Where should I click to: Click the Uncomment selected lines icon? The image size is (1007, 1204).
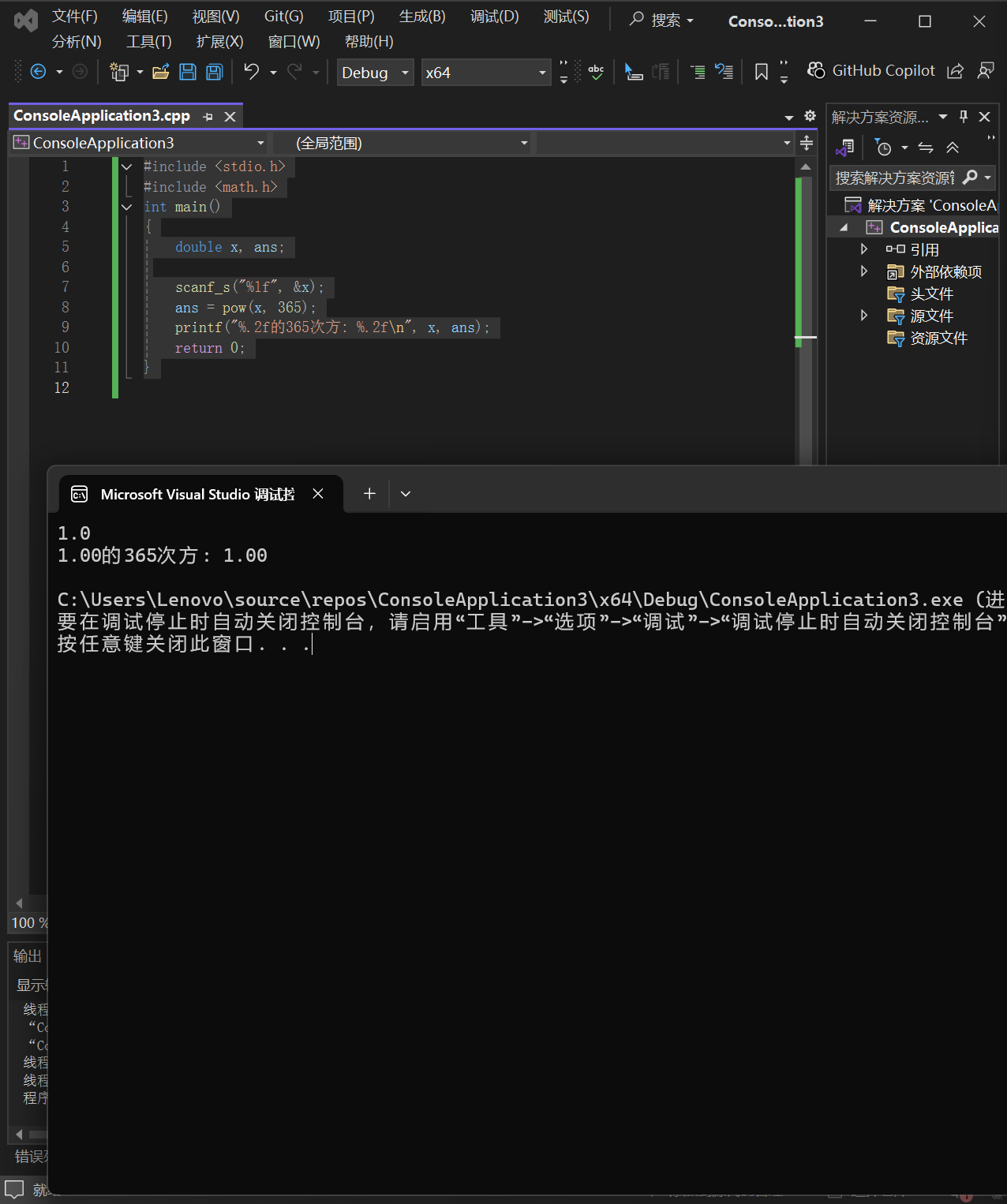click(x=724, y=72)
